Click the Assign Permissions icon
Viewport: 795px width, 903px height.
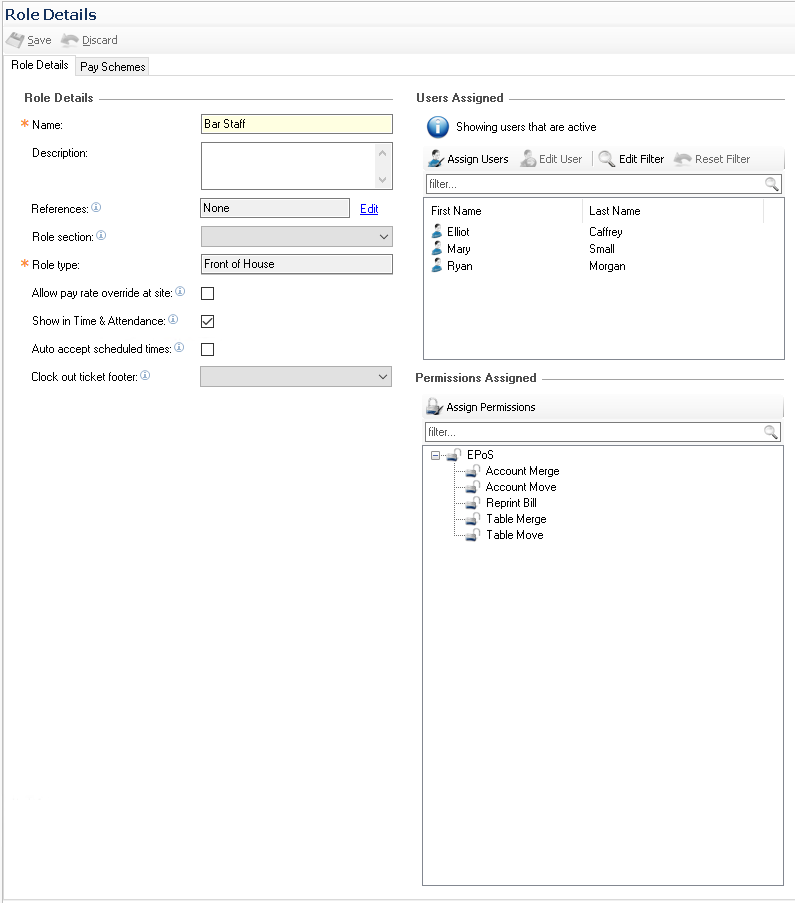pos(434,407)
